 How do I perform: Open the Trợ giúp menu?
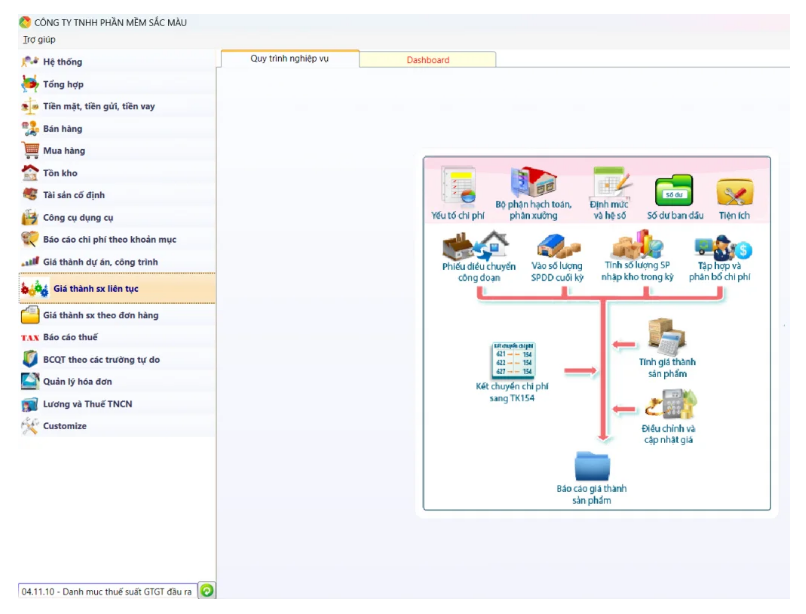coord(40,40)
